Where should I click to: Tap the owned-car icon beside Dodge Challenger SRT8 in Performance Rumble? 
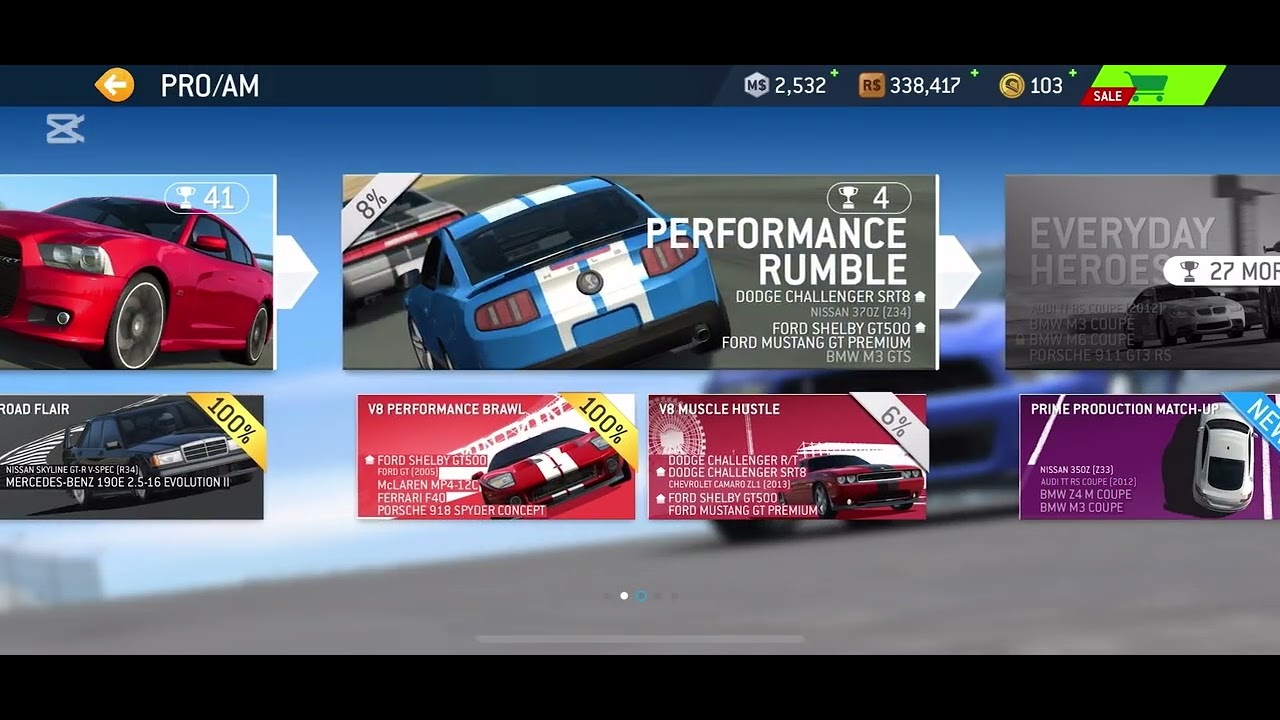pos(920,297)
